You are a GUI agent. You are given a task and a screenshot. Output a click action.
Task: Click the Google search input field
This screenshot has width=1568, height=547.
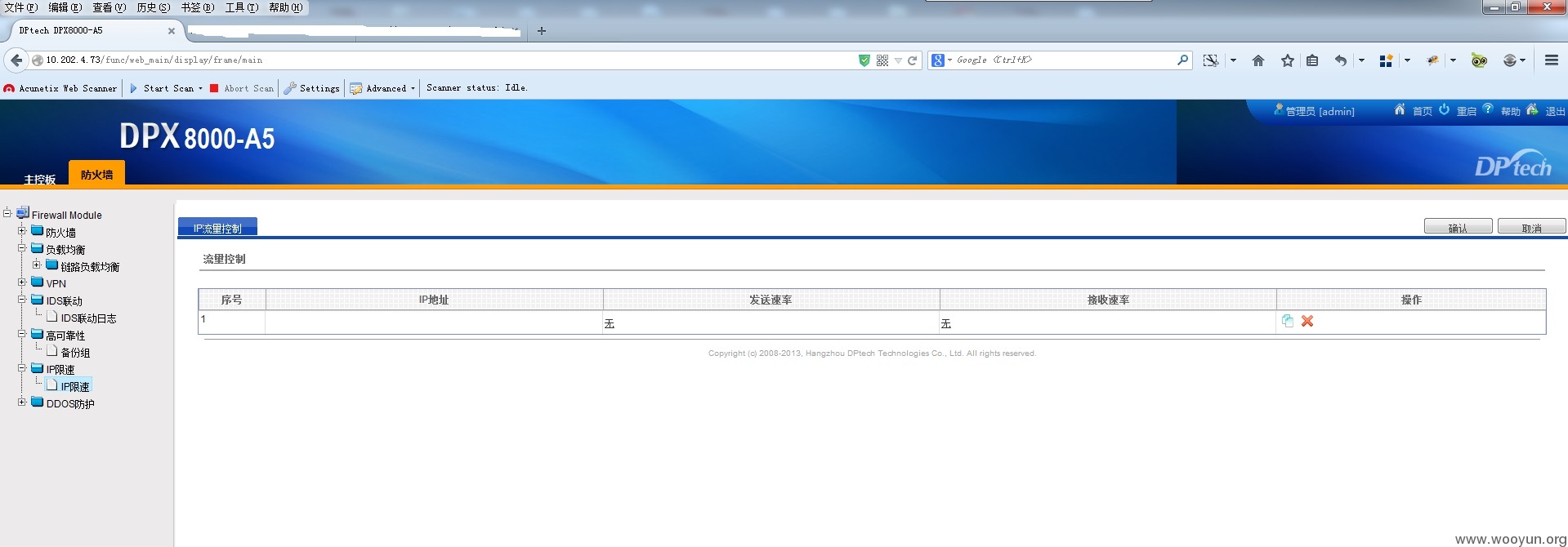1064,60
